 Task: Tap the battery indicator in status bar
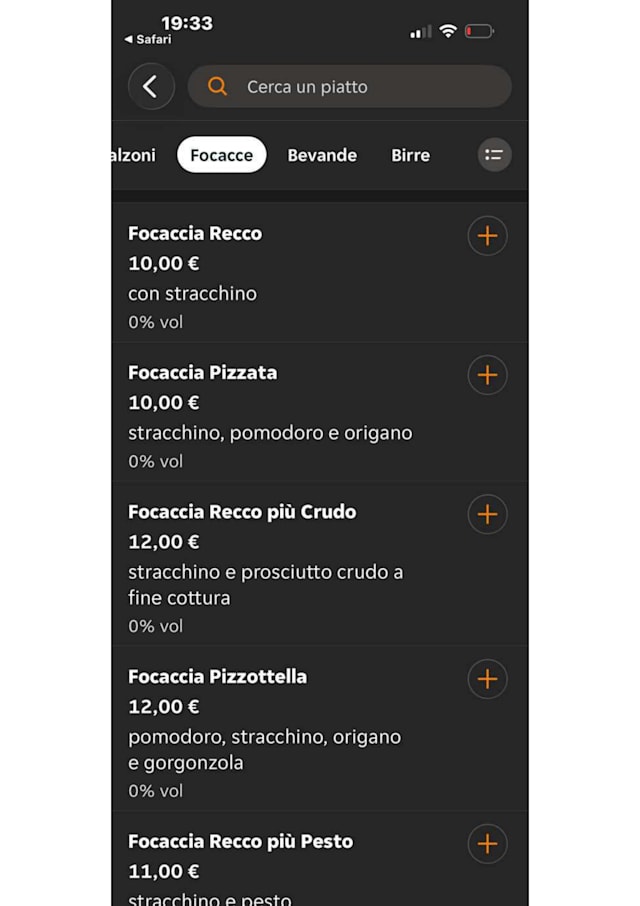(x=478, y=31)
